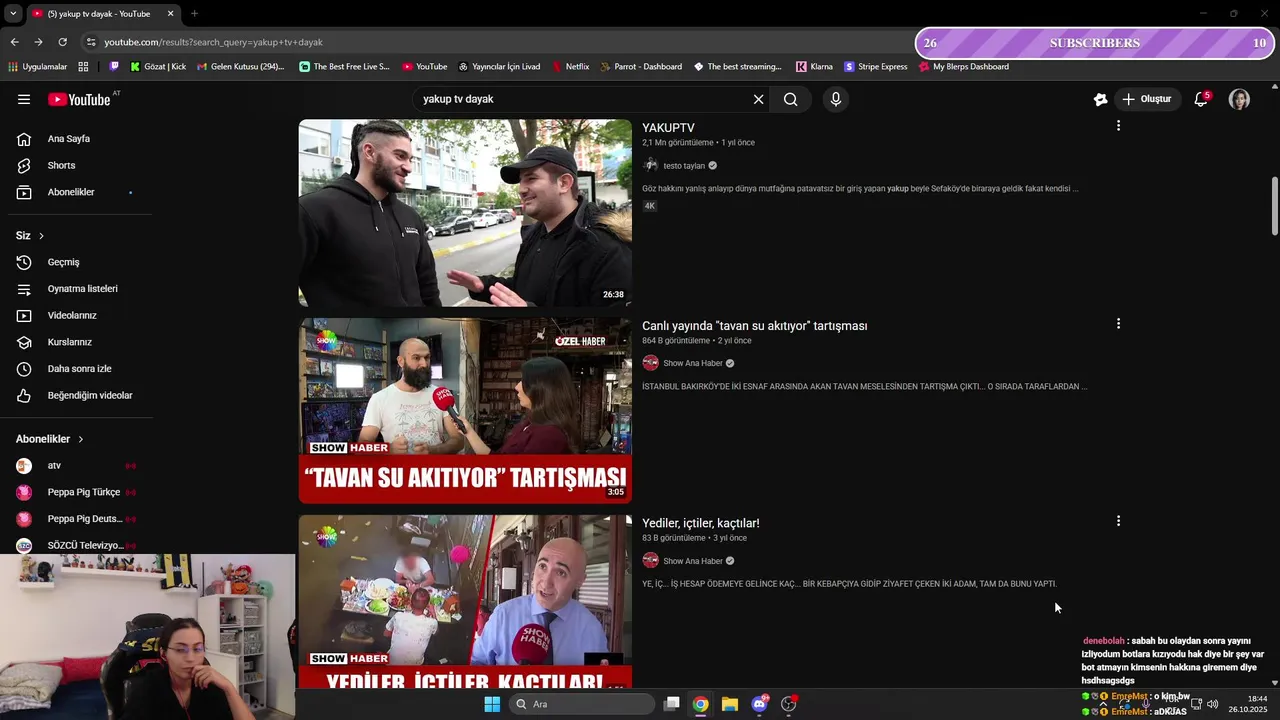Open more options for YAKUPTV video
The height and width of the screenshot is (720, 1280).
point(1118,126)
